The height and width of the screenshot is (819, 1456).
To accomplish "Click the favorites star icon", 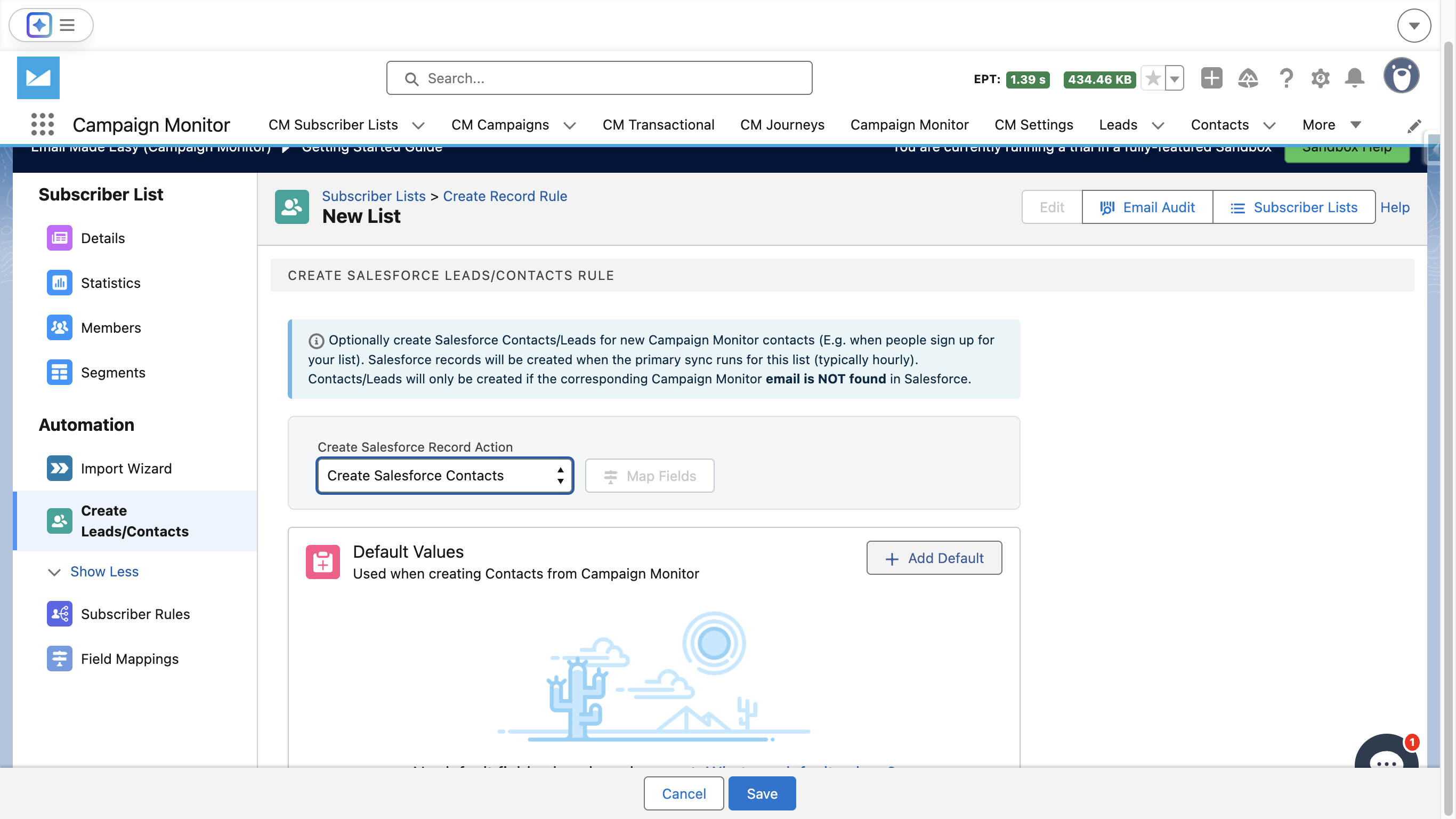I will point(1153,78).
